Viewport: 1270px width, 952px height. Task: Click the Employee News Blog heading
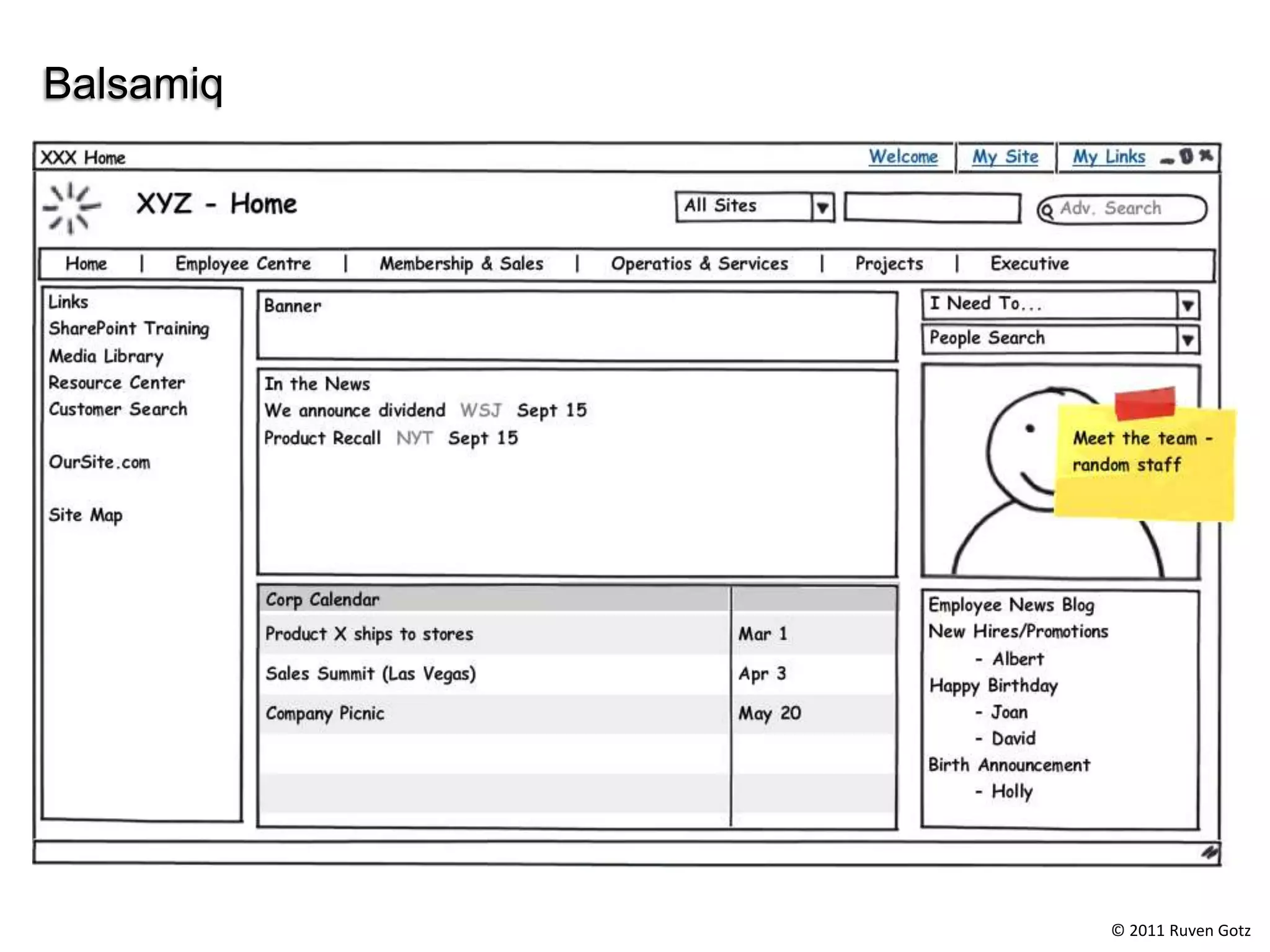click(1011, 605)
